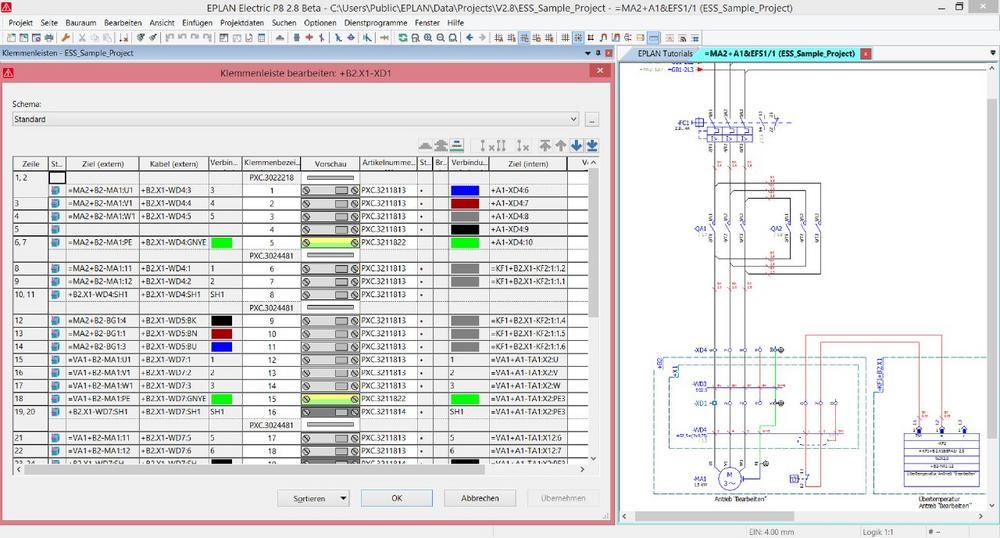The image size is (1000, 538).
Task: Click green swatch in row +B2.X1-WD4:GNYE cable column
Action: 222,242
